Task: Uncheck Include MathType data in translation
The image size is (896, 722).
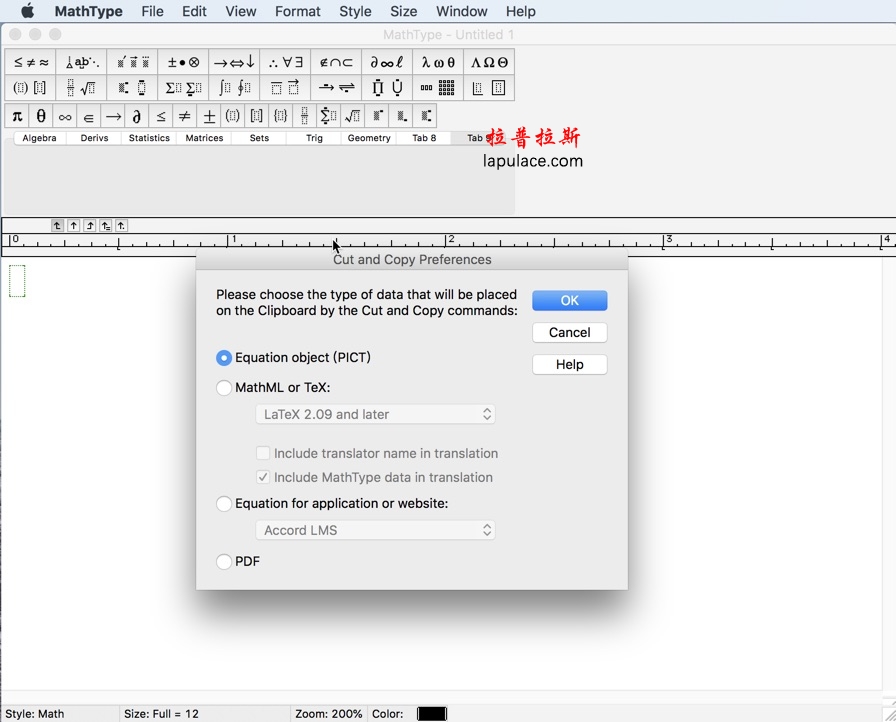Action: [x=263, y=477]
